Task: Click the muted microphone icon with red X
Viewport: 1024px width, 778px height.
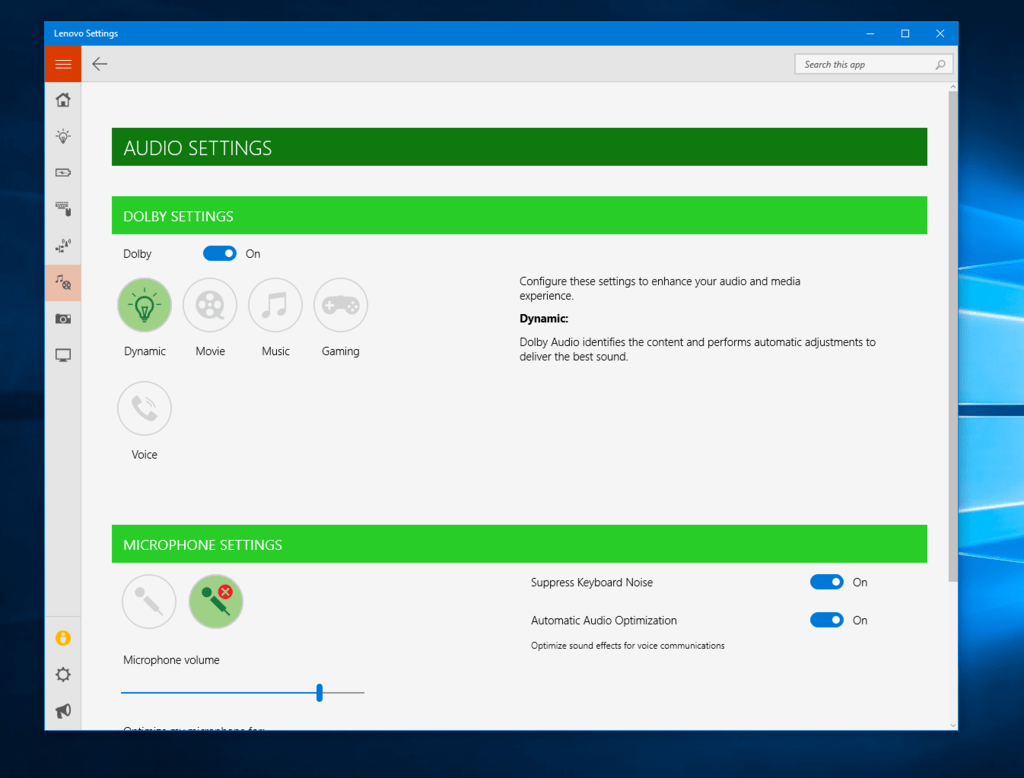Action: click(216, 602)
